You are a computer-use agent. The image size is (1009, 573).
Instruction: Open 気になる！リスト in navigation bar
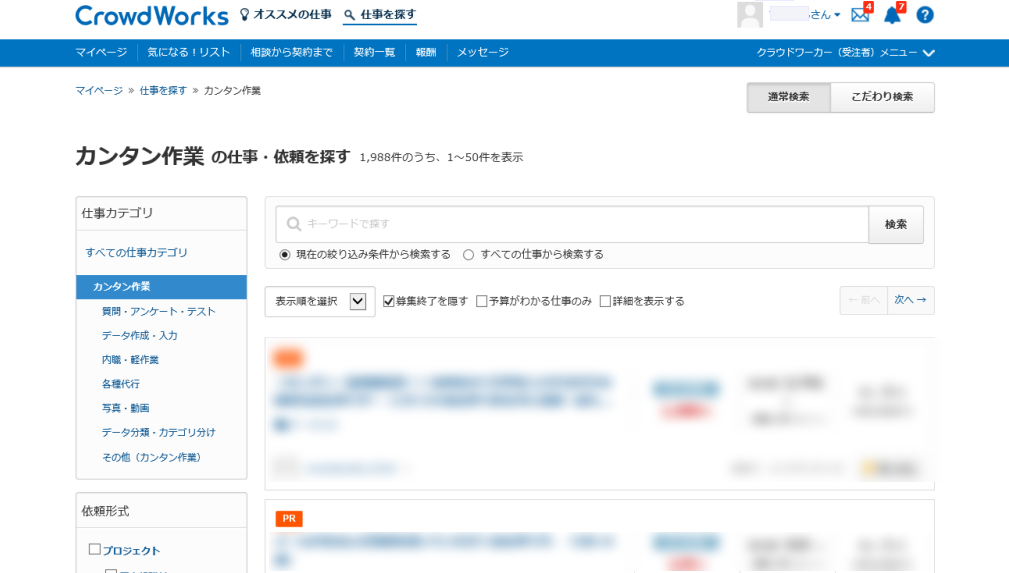[x=189, y=53]
